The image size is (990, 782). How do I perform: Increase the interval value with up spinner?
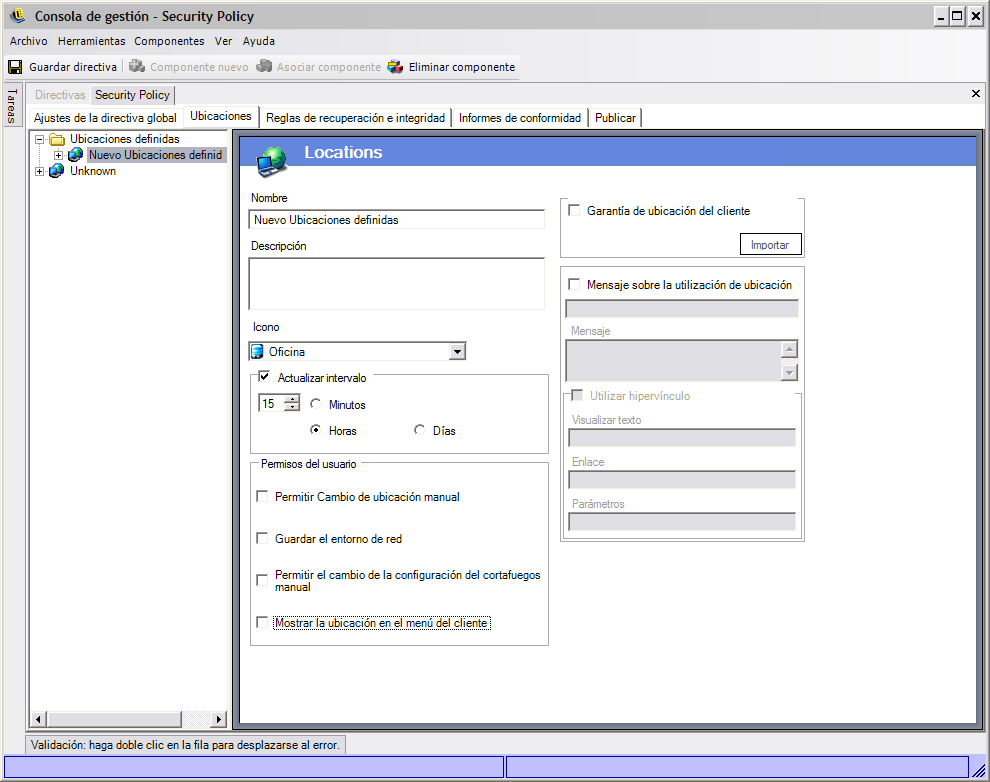coord(292,399)
